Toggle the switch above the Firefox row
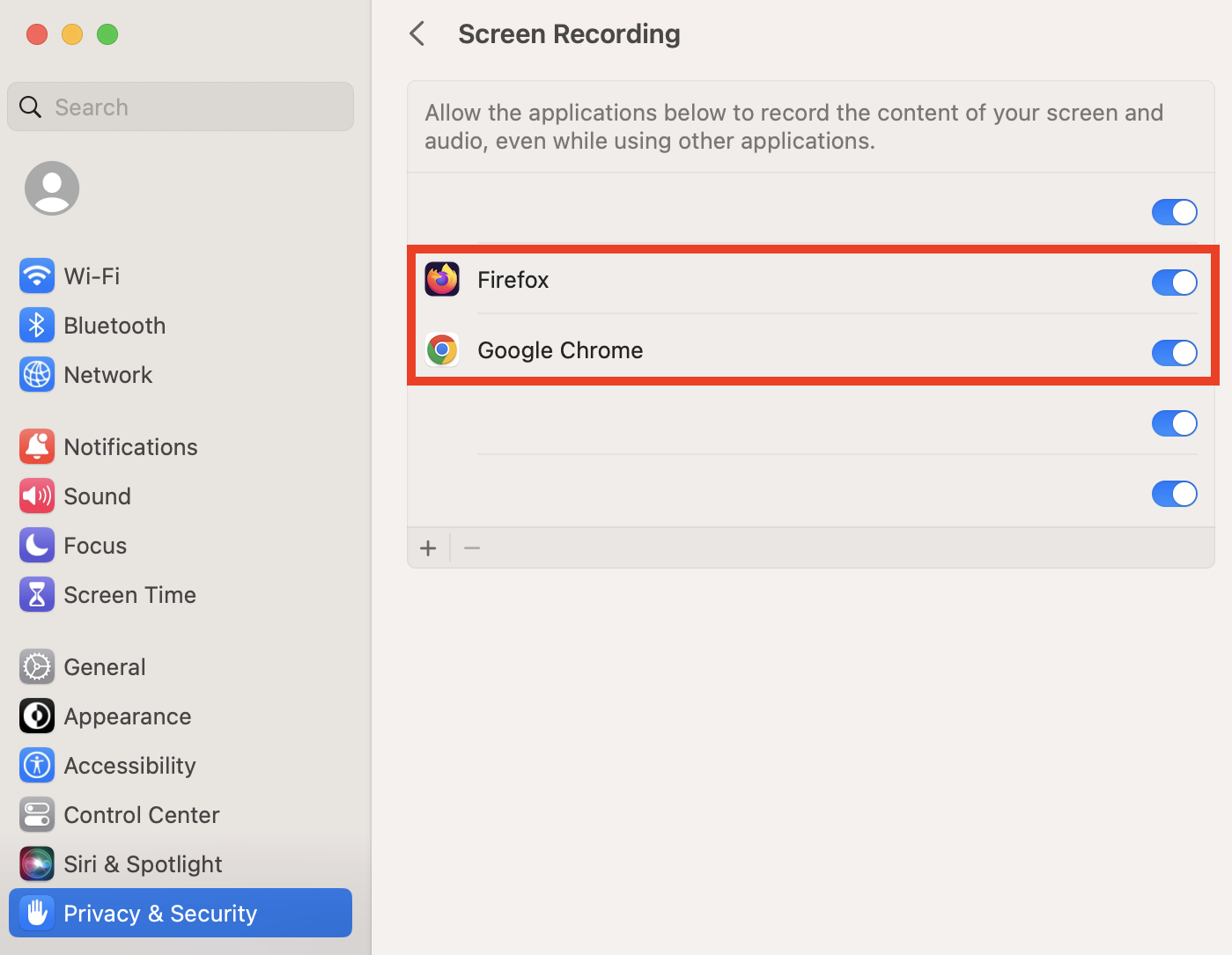This screenshot has width=1232, height=955. [1175, 212]
